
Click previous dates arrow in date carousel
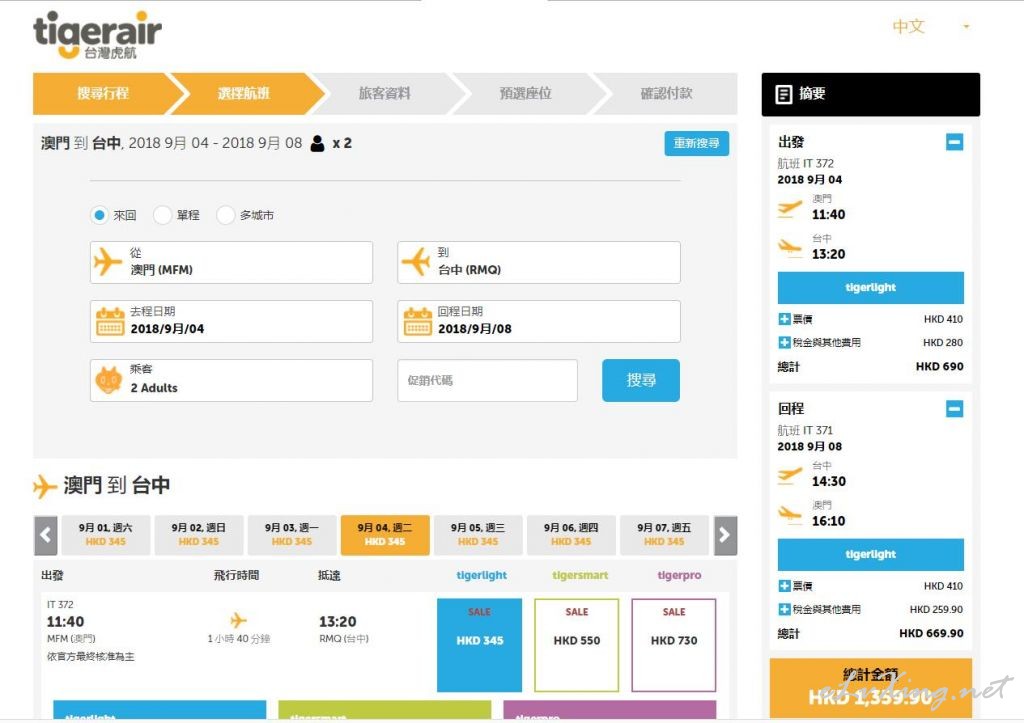point(45,536)
